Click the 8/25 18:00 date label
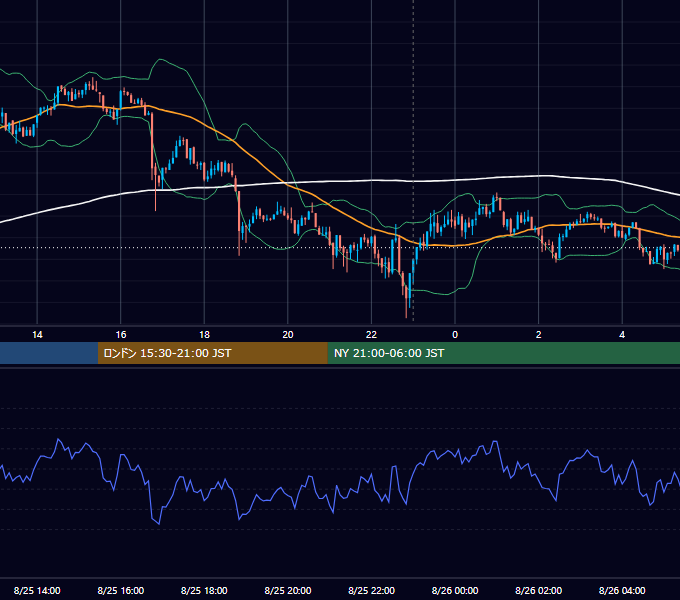This screenshot has height=600, width=680. point(204,590)
